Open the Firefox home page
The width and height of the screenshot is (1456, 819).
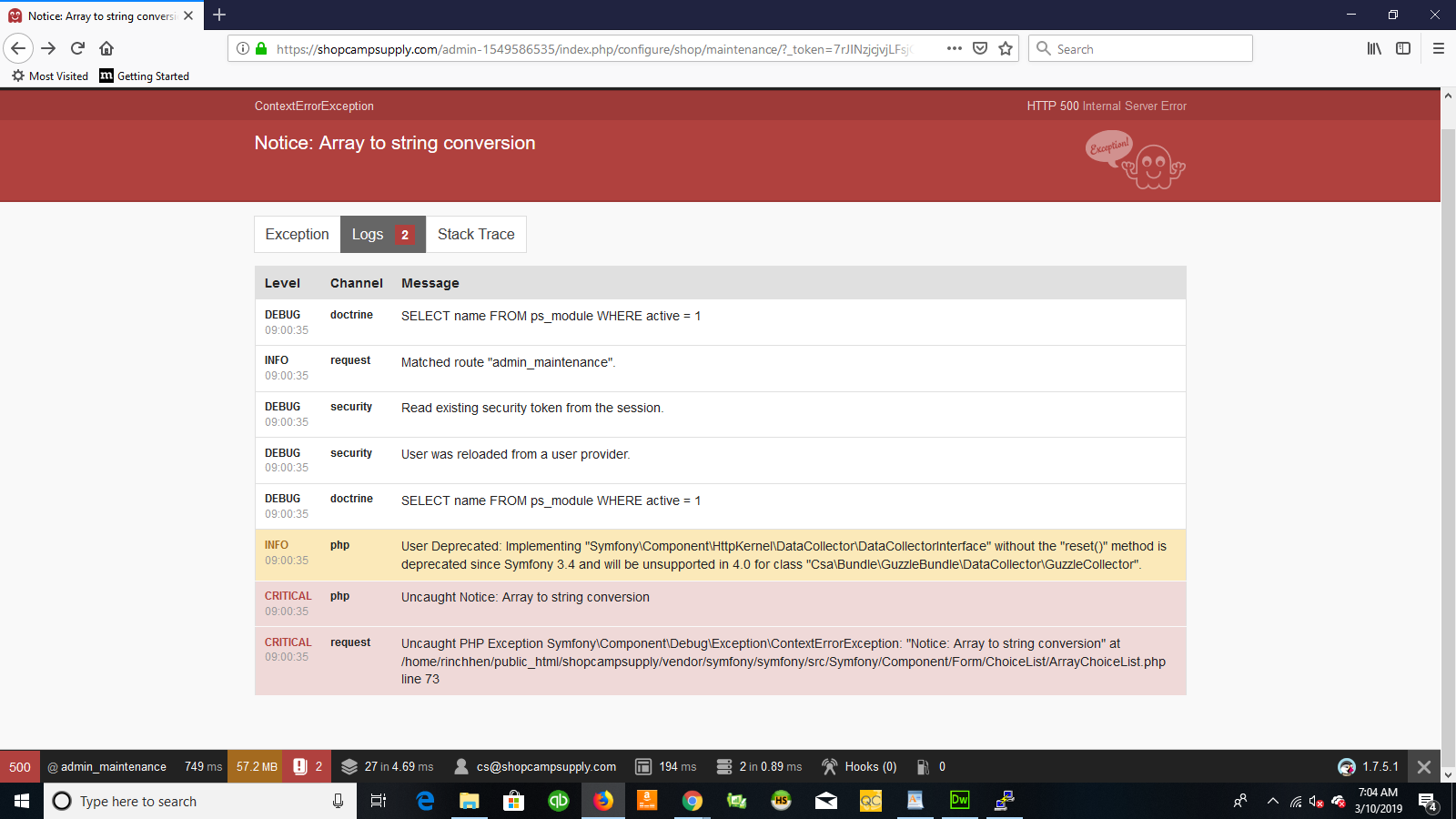(x=106, y=48)
